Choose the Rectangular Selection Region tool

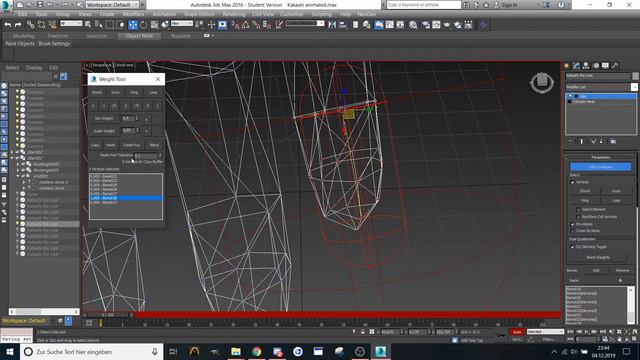[109, 25]
